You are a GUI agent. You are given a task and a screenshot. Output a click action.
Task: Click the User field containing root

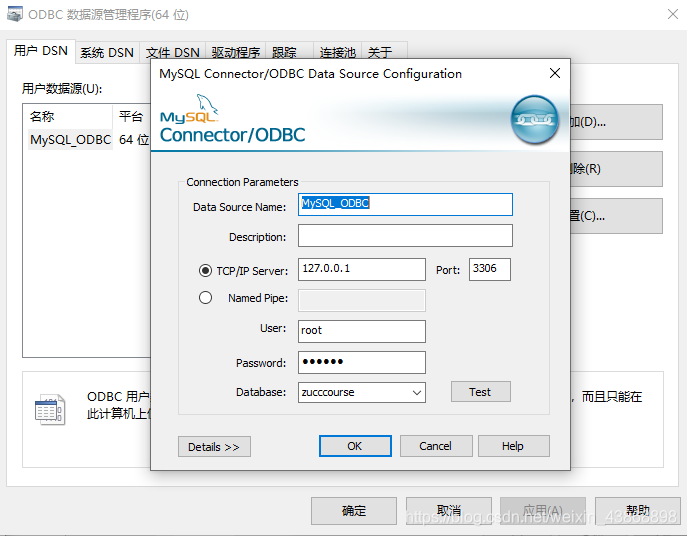pyautogui.click(x=362, y=331)
